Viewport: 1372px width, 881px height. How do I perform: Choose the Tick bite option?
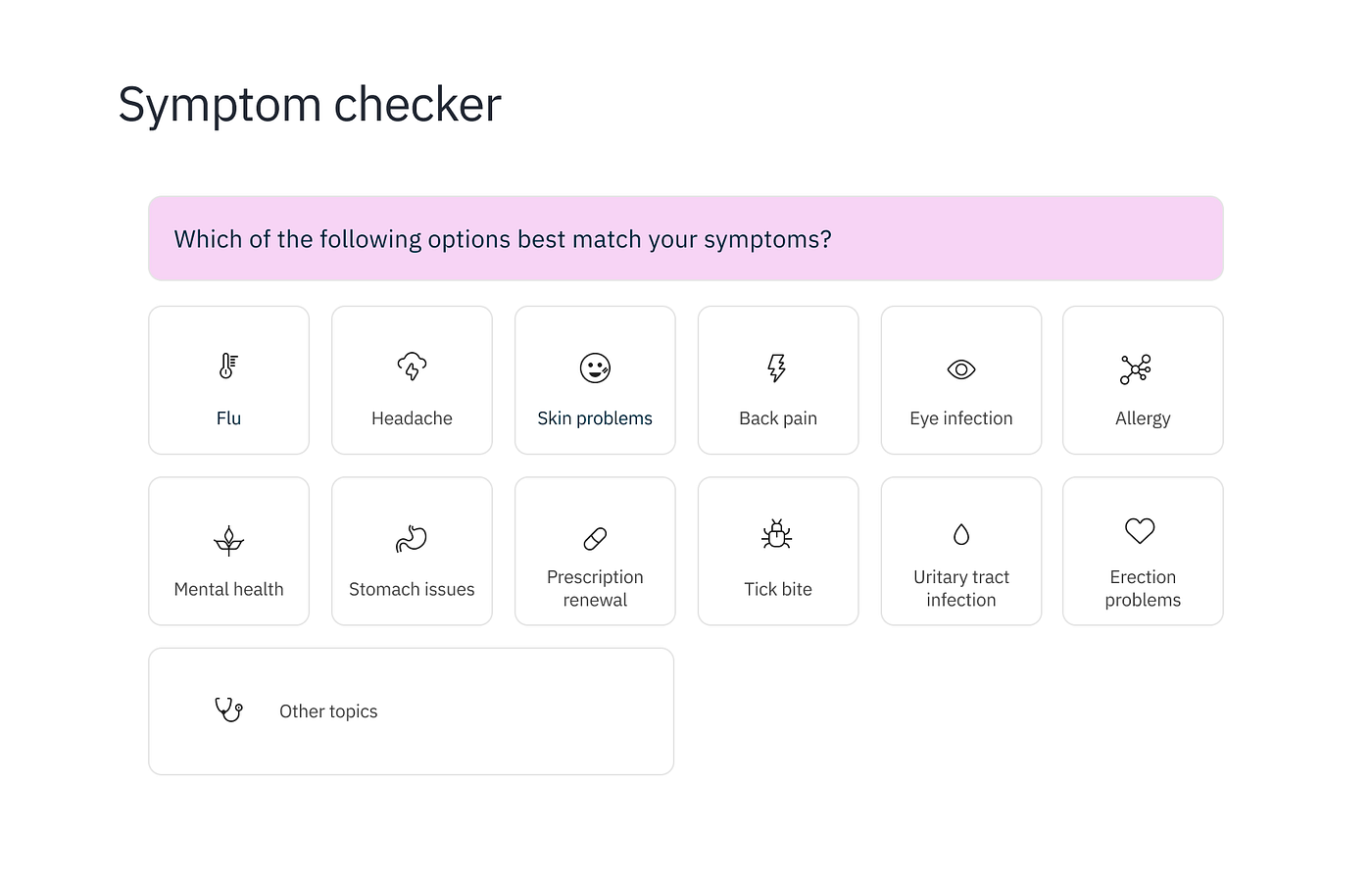point(777,551)
